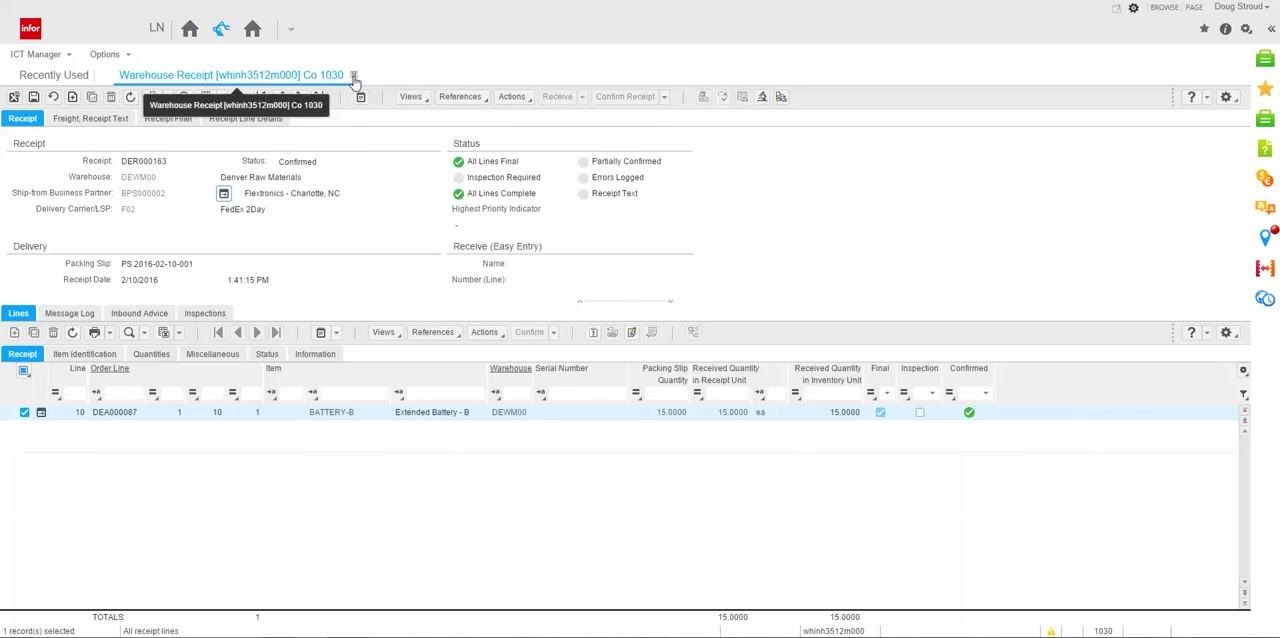Click the Order Line column header link

[110, 368]
